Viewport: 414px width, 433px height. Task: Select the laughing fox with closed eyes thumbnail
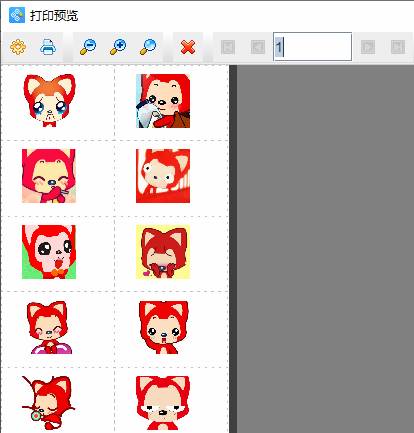tap(49, 176)
